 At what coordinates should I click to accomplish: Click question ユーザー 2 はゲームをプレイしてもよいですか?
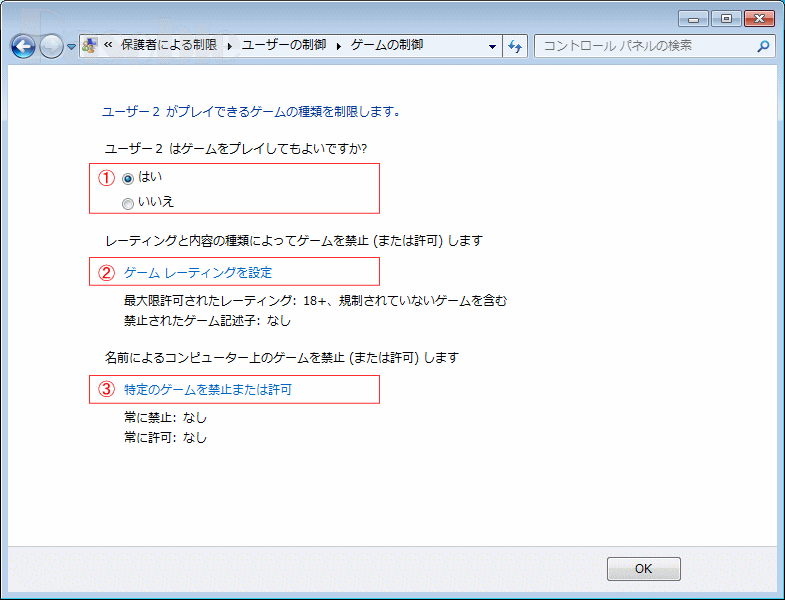tap(236, 148)
